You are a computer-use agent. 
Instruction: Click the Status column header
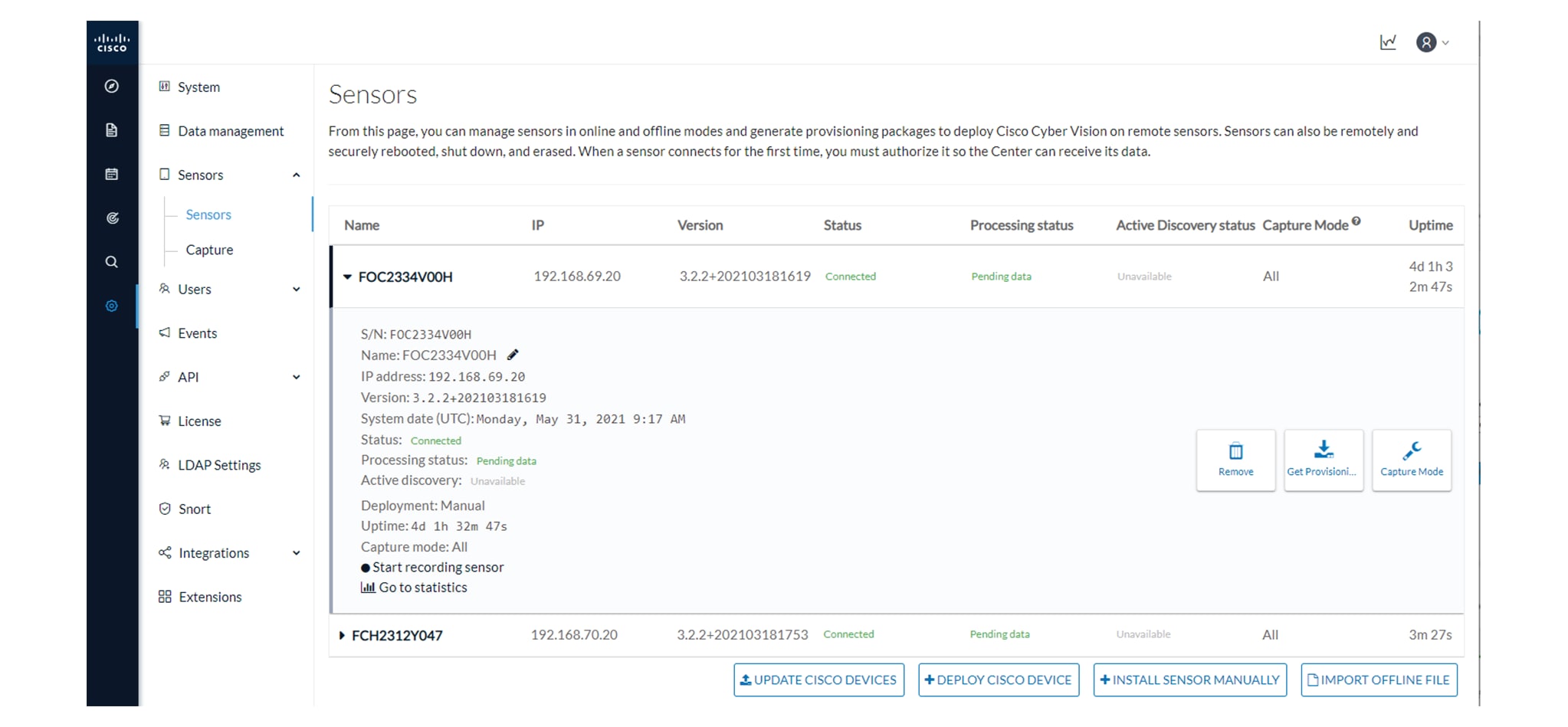click(x=842, y=225)
